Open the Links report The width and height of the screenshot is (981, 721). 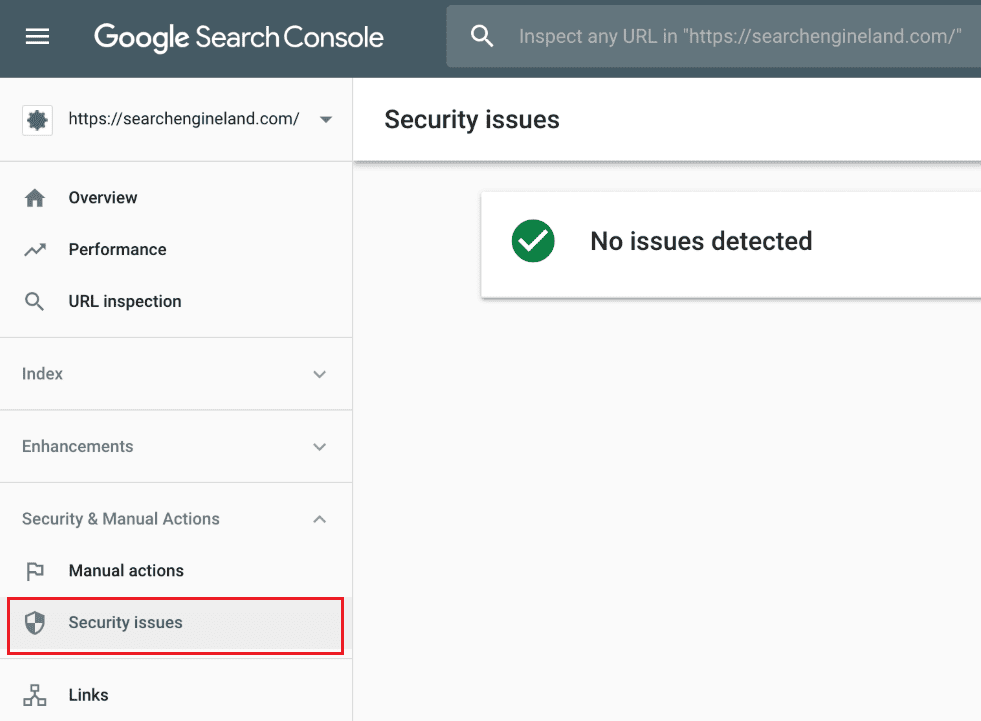click(x=88, y=695)
